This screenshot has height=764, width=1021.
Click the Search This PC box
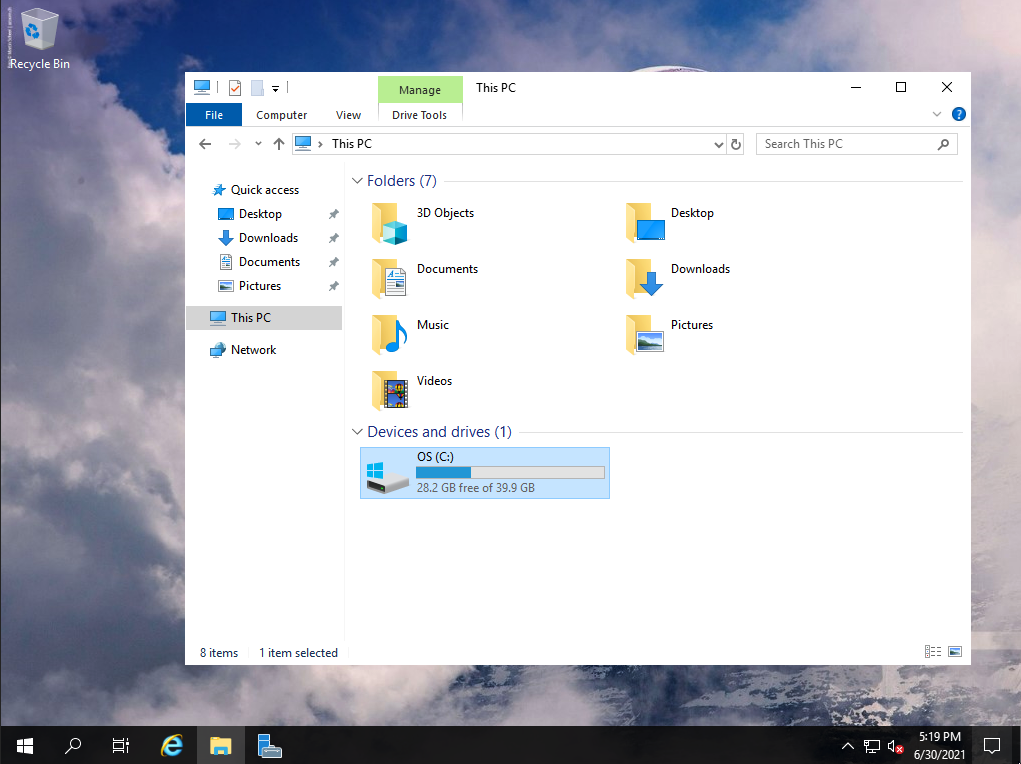[x=848, y=144]
